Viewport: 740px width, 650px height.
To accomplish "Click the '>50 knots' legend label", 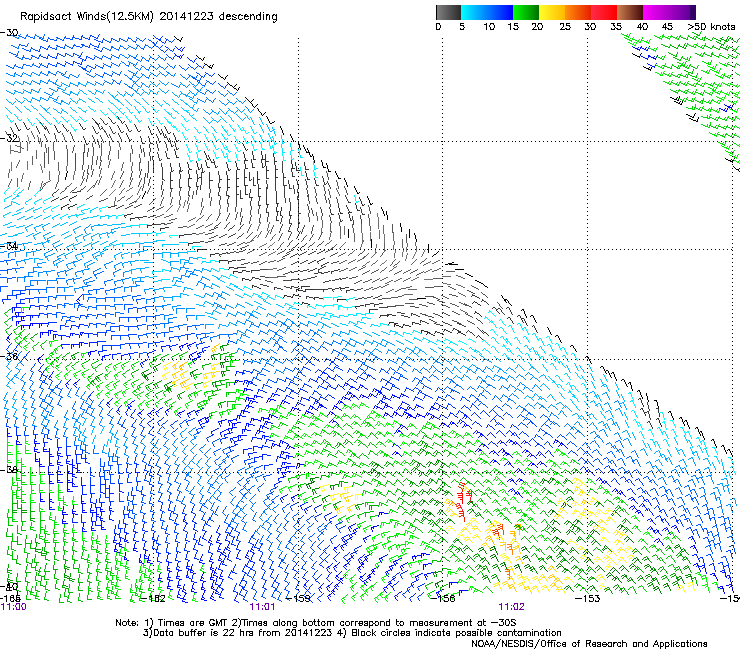I will click(712, 27).
